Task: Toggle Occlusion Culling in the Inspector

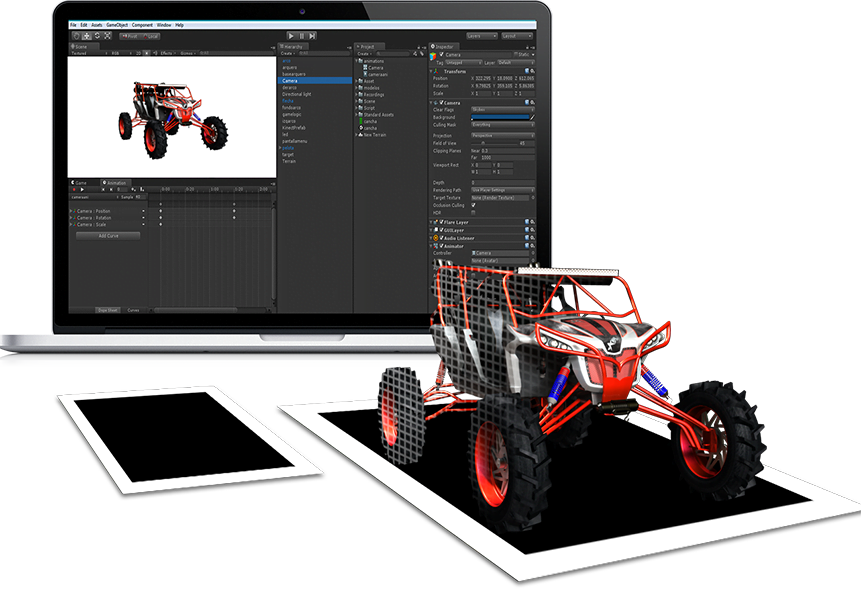Action: [473, 206]
